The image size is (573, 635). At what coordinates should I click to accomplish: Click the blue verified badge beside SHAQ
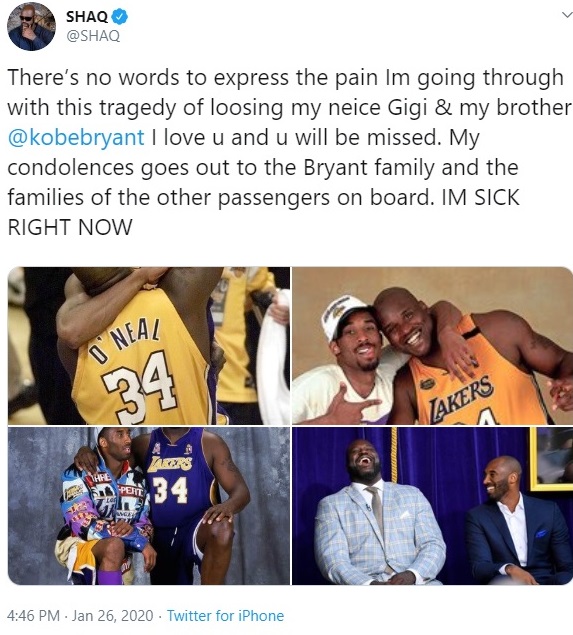tap(119, 16)
